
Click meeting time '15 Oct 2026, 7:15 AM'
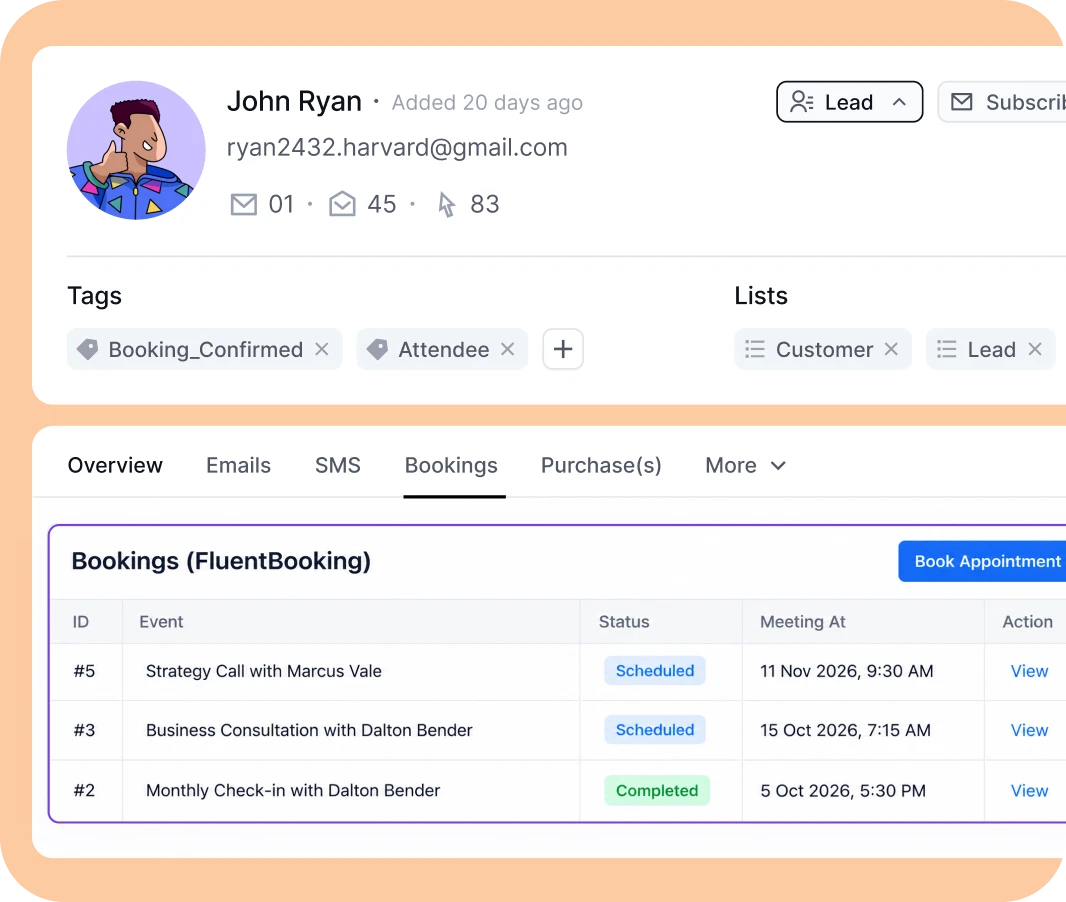[845, 730]
